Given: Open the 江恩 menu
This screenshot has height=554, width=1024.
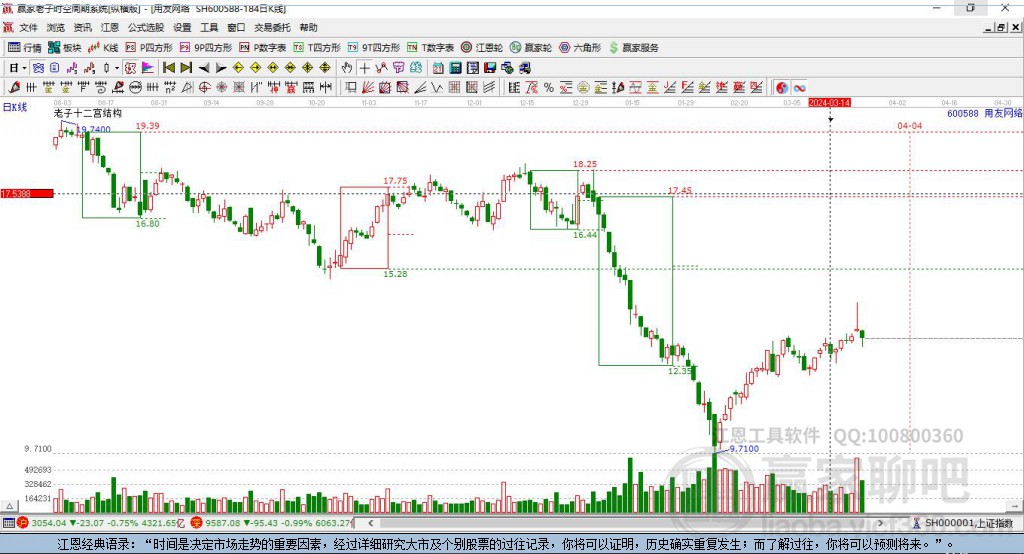Looking at the screenshot, I should (110, 27).
